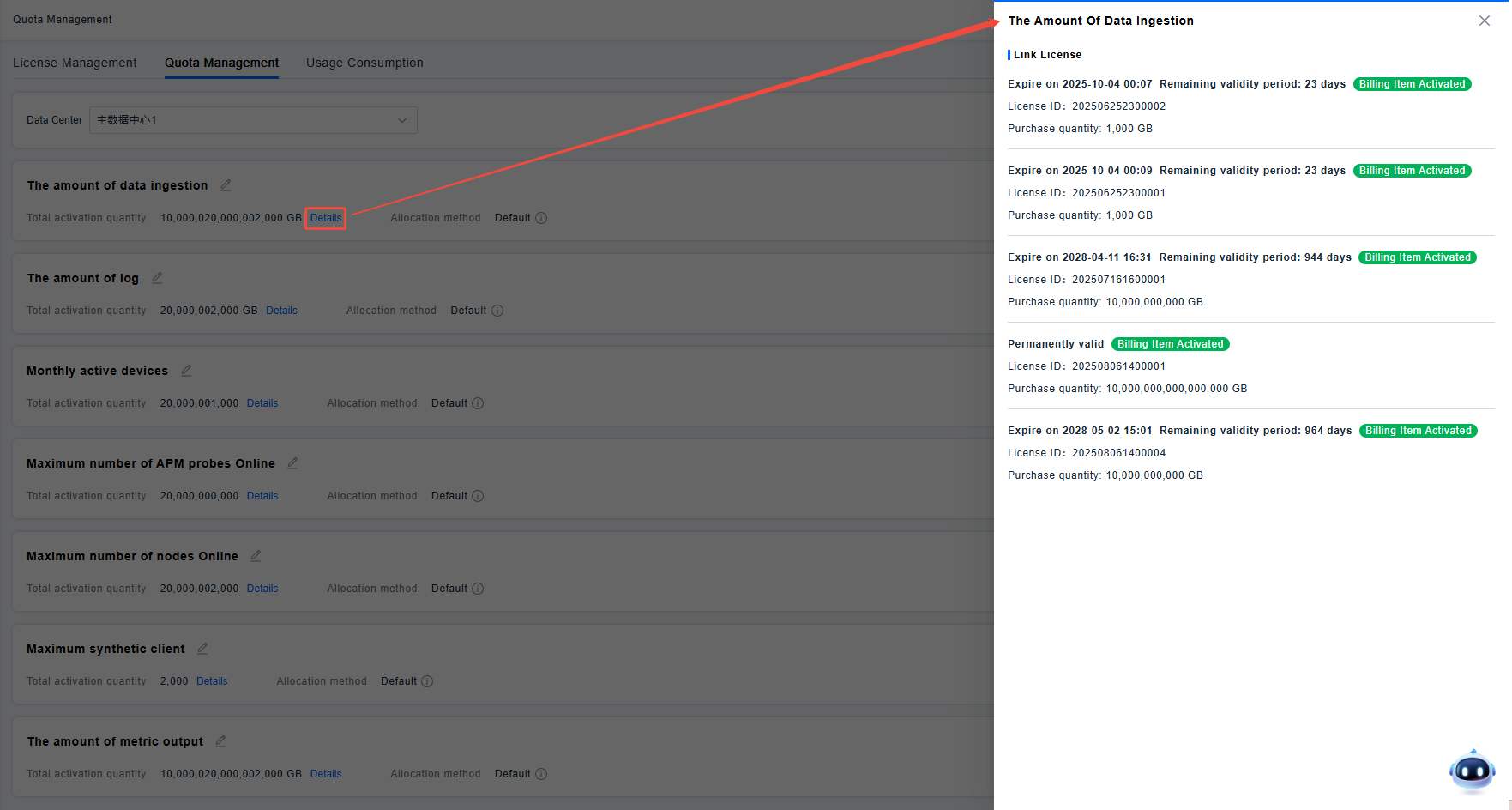Show info for data ingestion allocation method
Viewport: 1512px width, 810px height.
tap(541, 218)
